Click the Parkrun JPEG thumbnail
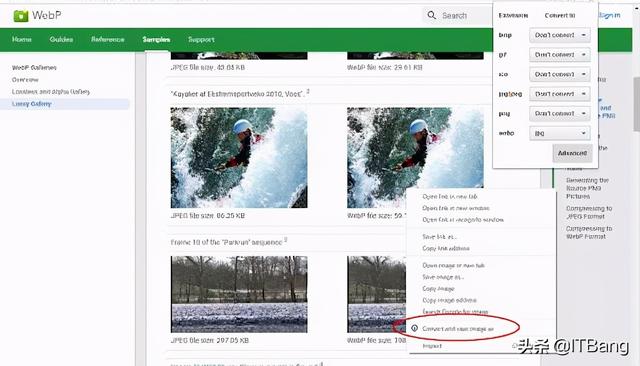This screenshot has height=366, width=640. (239, 294)
